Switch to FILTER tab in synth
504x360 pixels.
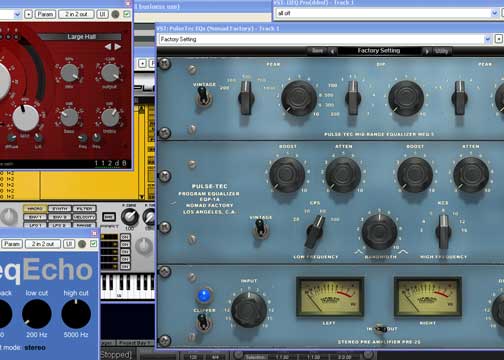(84, 209)
